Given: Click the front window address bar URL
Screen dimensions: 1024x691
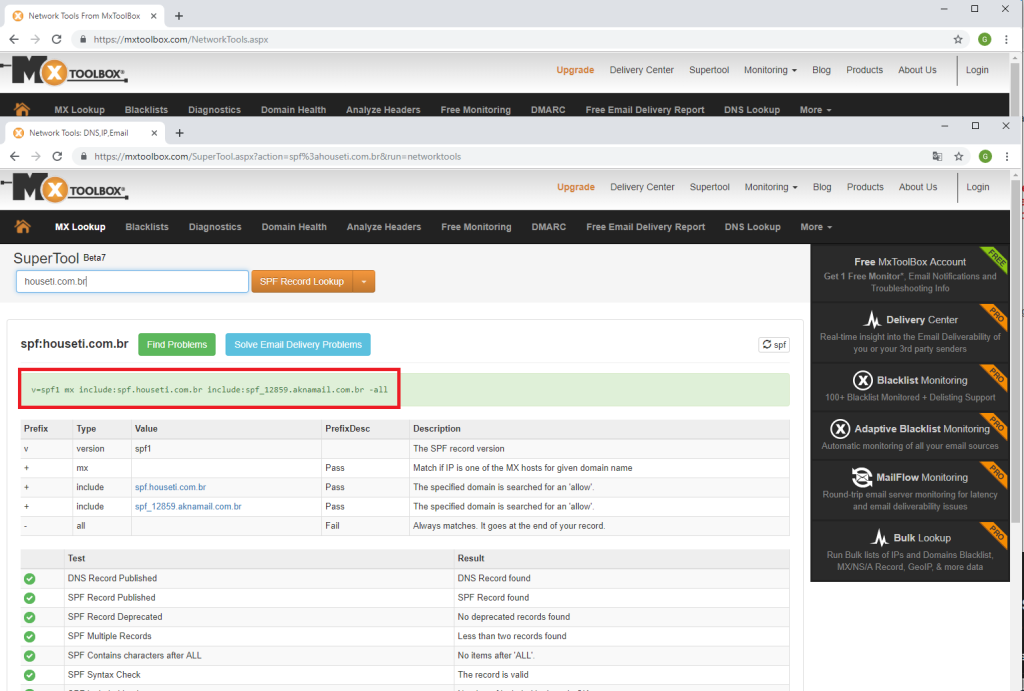Looking at the screenshot, I should click(x=278, y=157).
